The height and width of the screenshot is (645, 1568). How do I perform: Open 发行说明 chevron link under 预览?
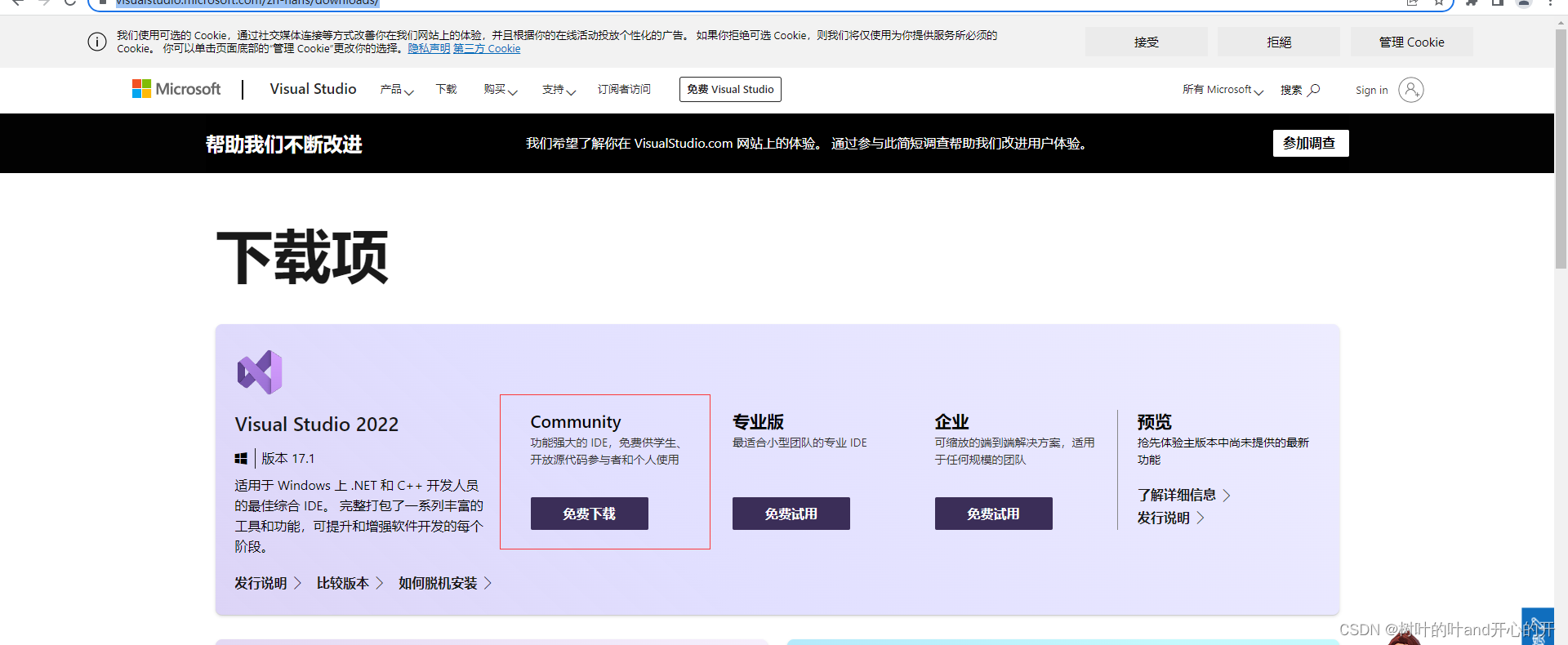tap(1170, 518)
